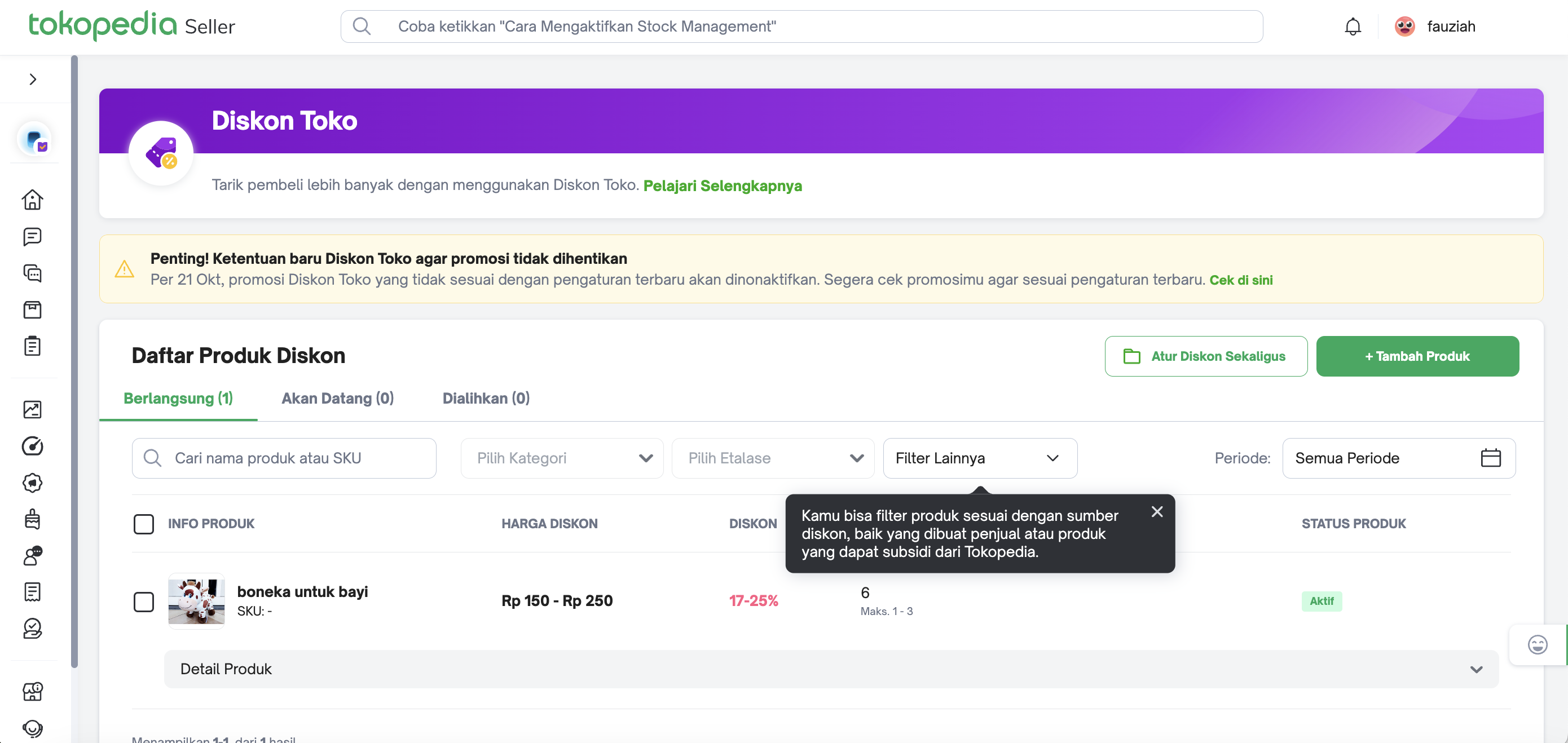Open the Home icon in sidebar
The image size is (1568, 743).
(x=32, y=200)
